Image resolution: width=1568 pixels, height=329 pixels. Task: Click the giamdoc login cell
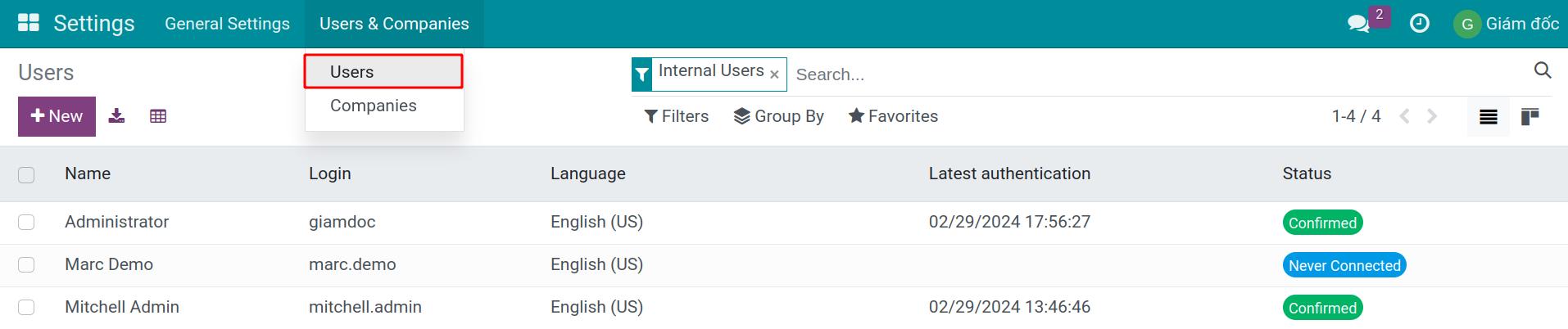pos(342,222)
